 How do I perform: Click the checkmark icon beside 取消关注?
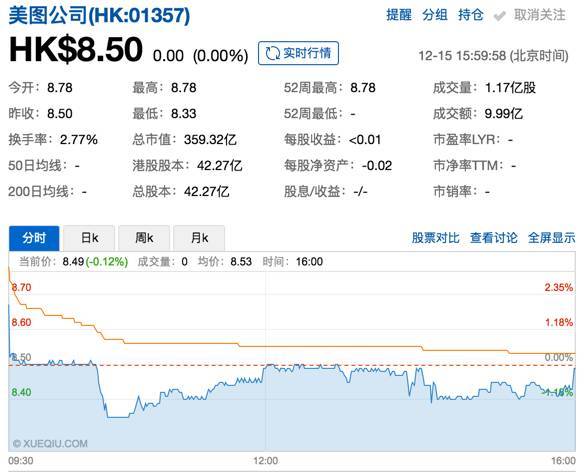[x=500, y=16]
